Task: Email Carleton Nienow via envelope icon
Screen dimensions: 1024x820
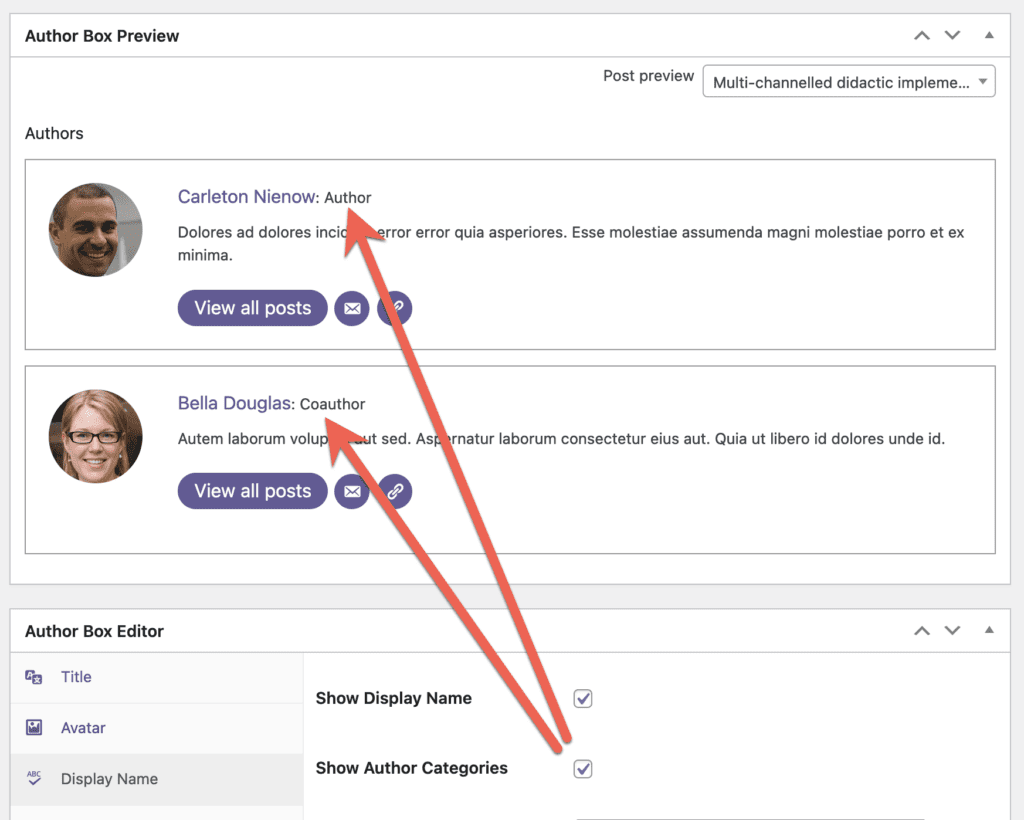Action: click(352, 308)
